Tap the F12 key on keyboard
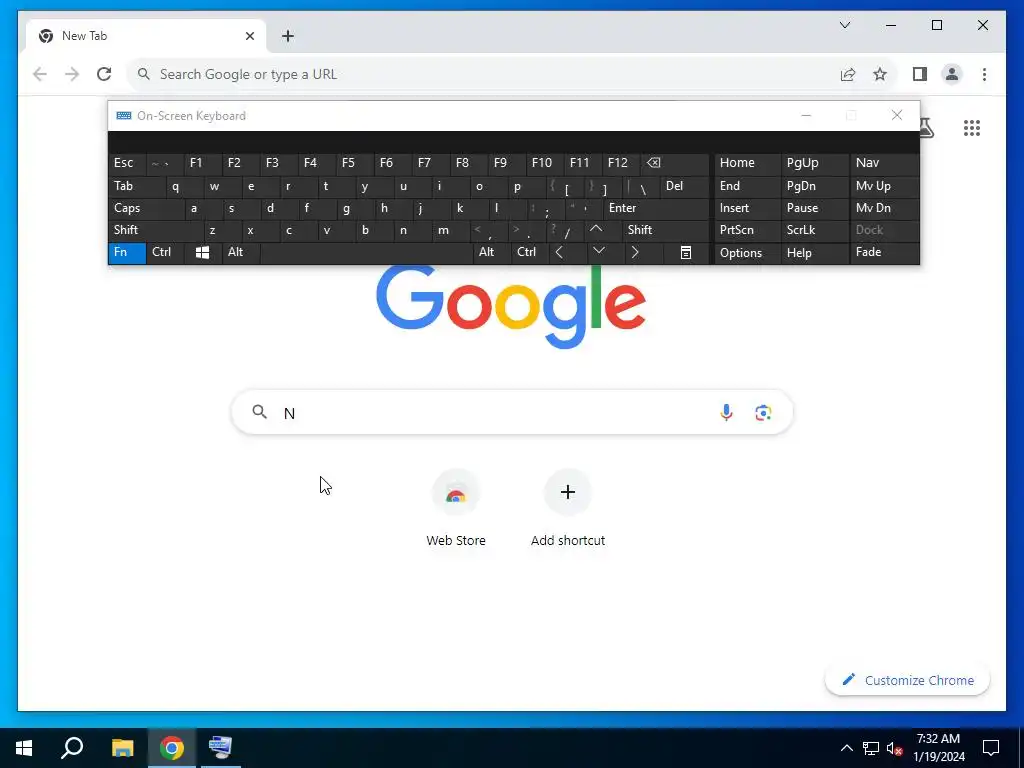 (x=621, y=163)
